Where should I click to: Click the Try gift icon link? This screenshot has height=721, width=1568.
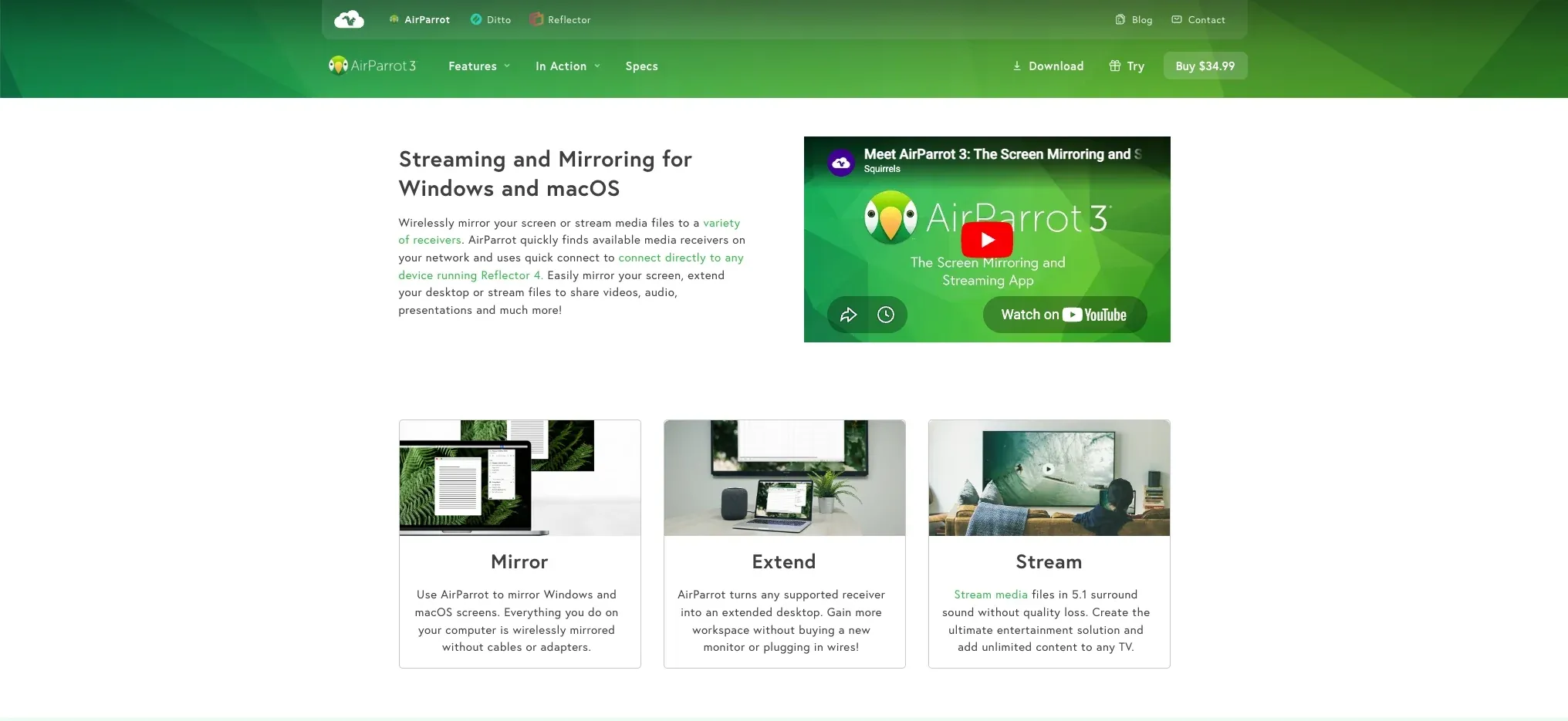point(1127,66)
